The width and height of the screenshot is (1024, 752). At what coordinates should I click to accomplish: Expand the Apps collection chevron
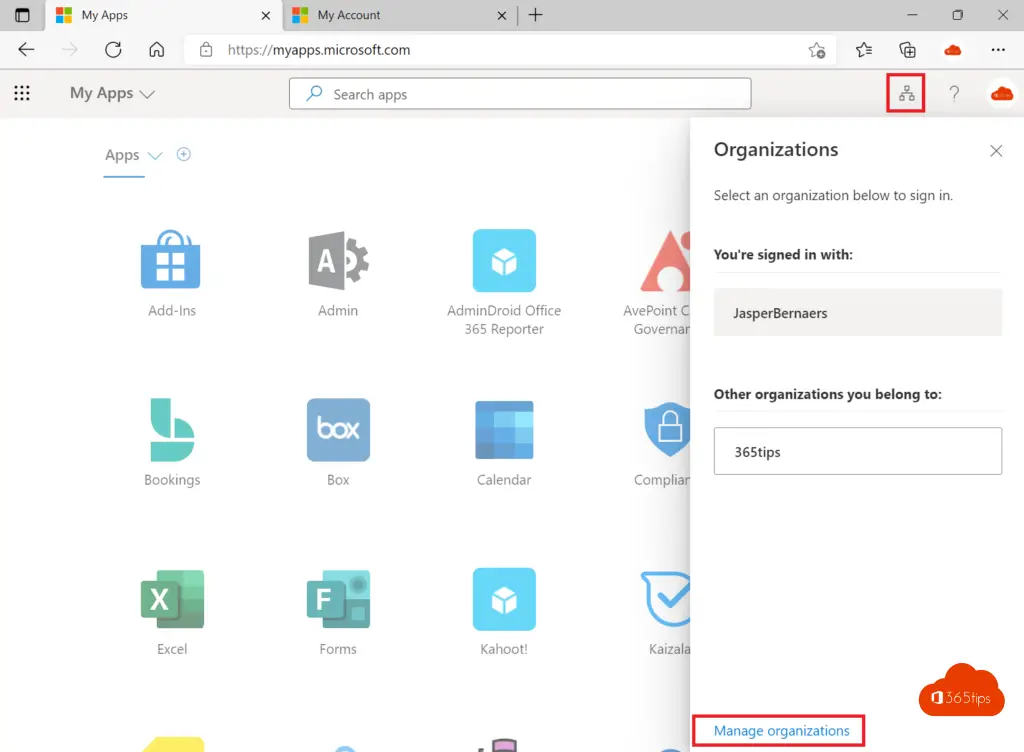(155, 155)
